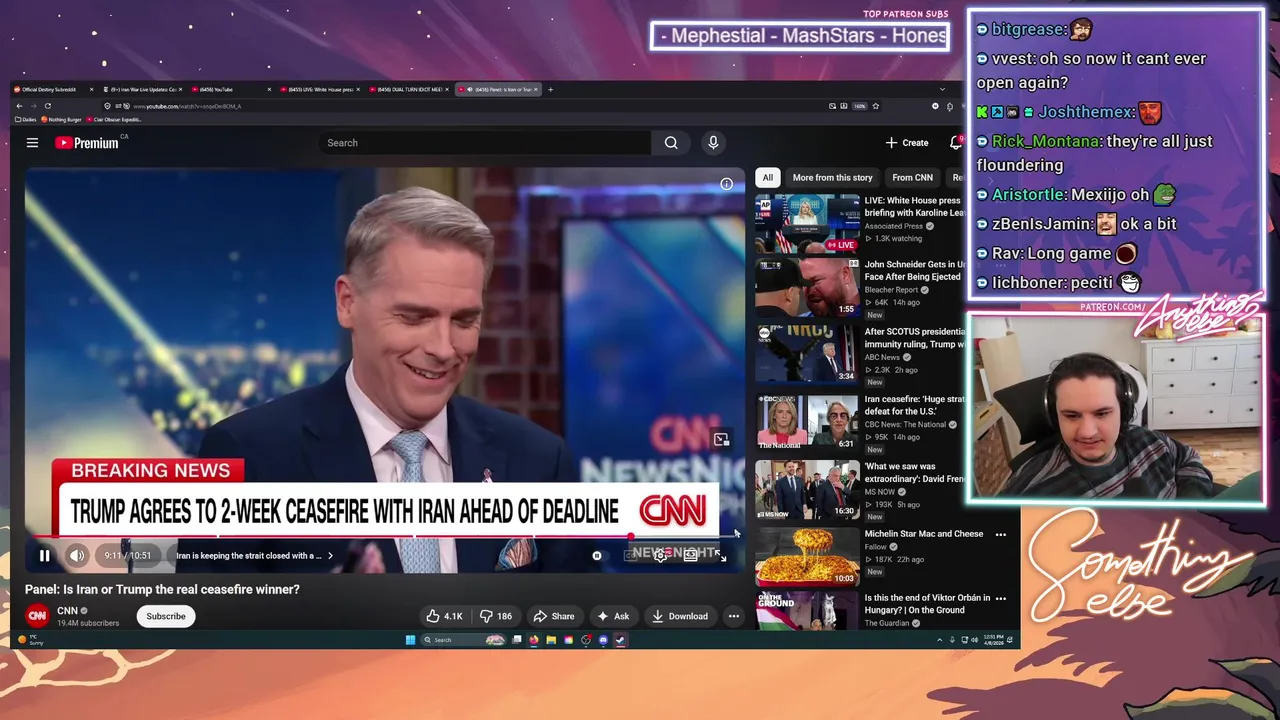Switch to DUAL TURN IDIOT MEET tab
Screen dimensions: 1280x720
(x=408, y=89)
